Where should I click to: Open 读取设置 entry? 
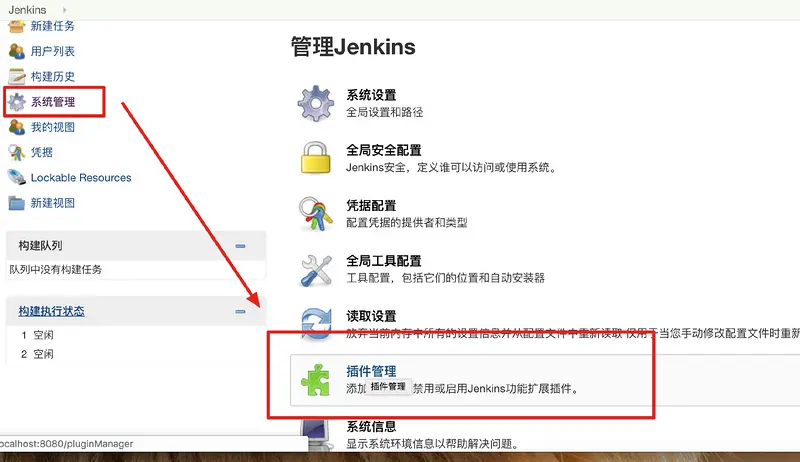pyautogui.click(x=371, y=316)
